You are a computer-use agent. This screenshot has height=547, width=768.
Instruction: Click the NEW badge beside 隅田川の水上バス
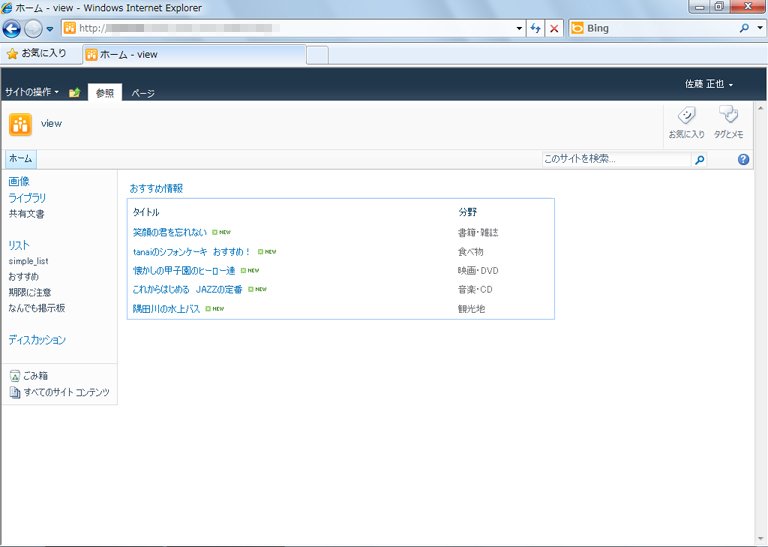coord(215,309)
